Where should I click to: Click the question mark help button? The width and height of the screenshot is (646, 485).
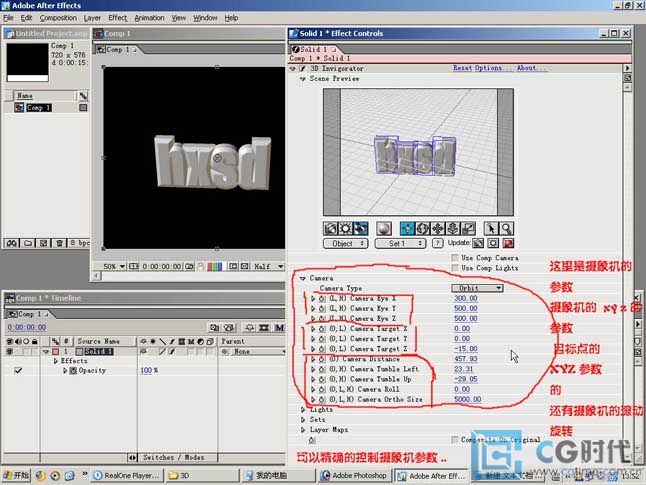coord(437,243)
